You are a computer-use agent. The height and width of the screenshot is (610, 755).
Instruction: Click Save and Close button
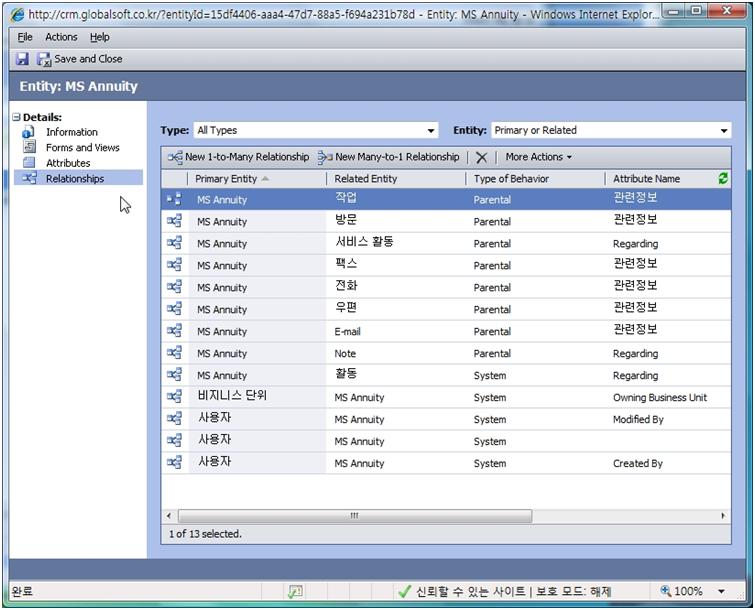[x=80, y=59]
